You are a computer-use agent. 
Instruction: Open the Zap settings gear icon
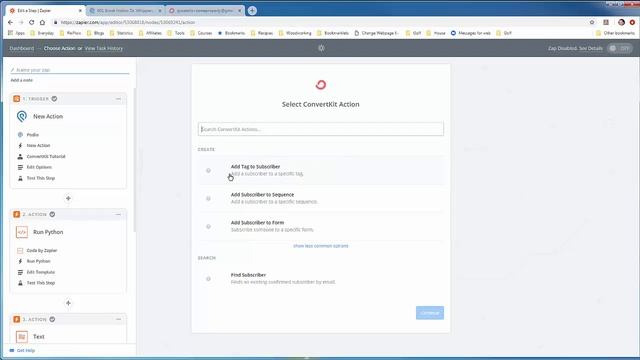coord(321,48)
